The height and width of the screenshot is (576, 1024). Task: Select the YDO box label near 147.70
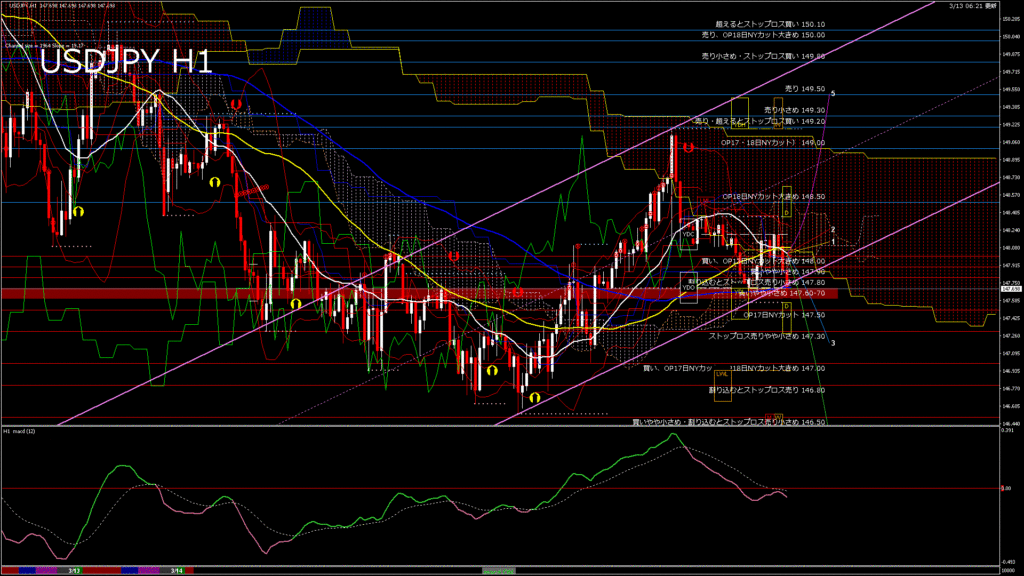click(x=687, y=287)
